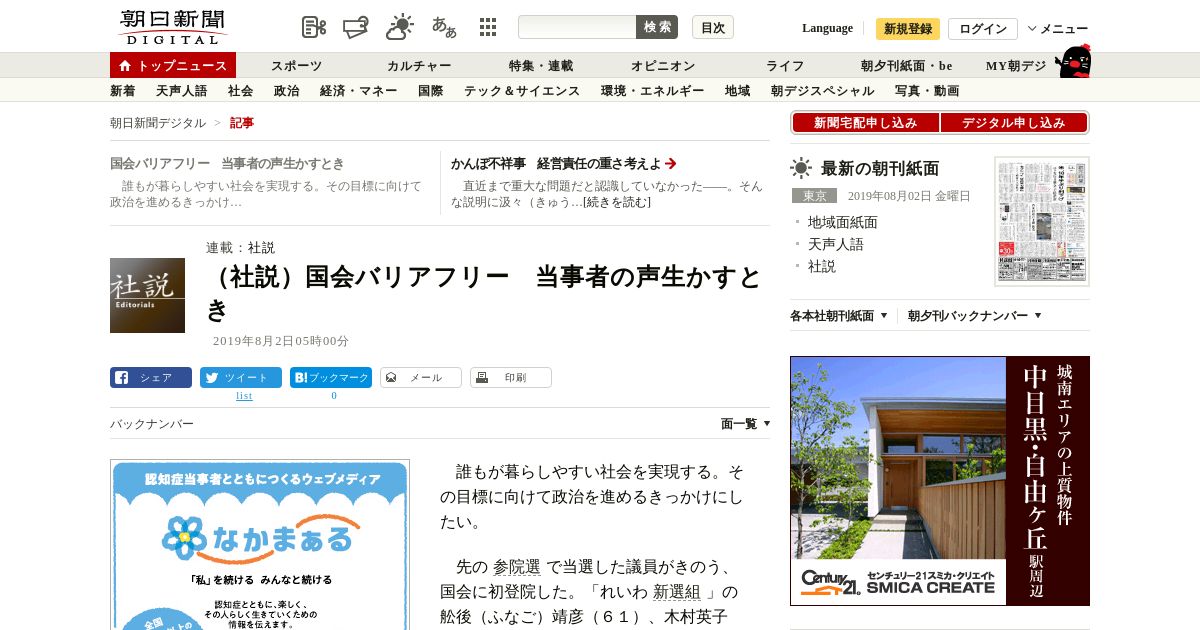This screenshot has height=630, width=1200.
Task: Select the MY朝デジ tab
Action: point(1016,66)
